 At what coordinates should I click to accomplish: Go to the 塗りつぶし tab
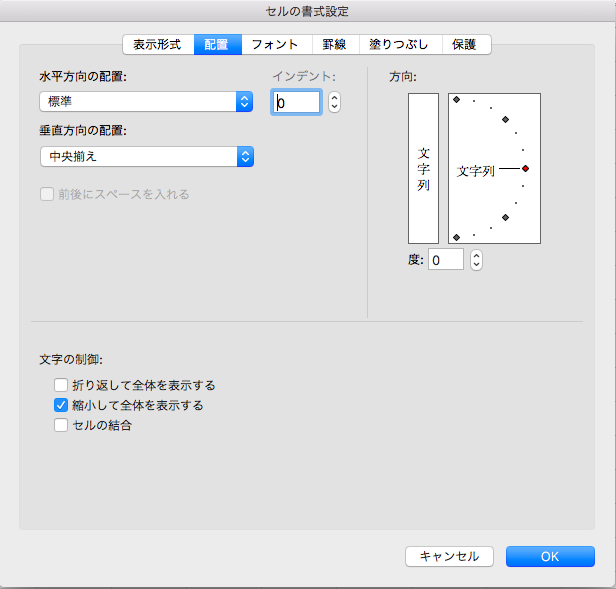tap(398, 45)
